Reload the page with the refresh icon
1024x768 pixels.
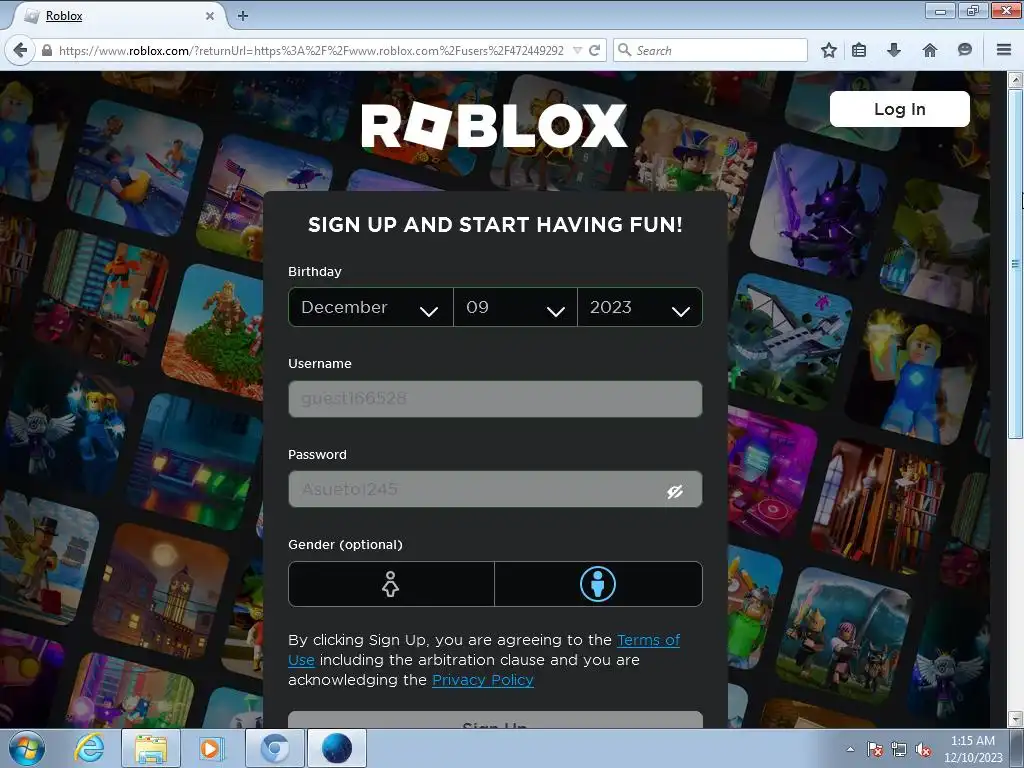(594, 50)
